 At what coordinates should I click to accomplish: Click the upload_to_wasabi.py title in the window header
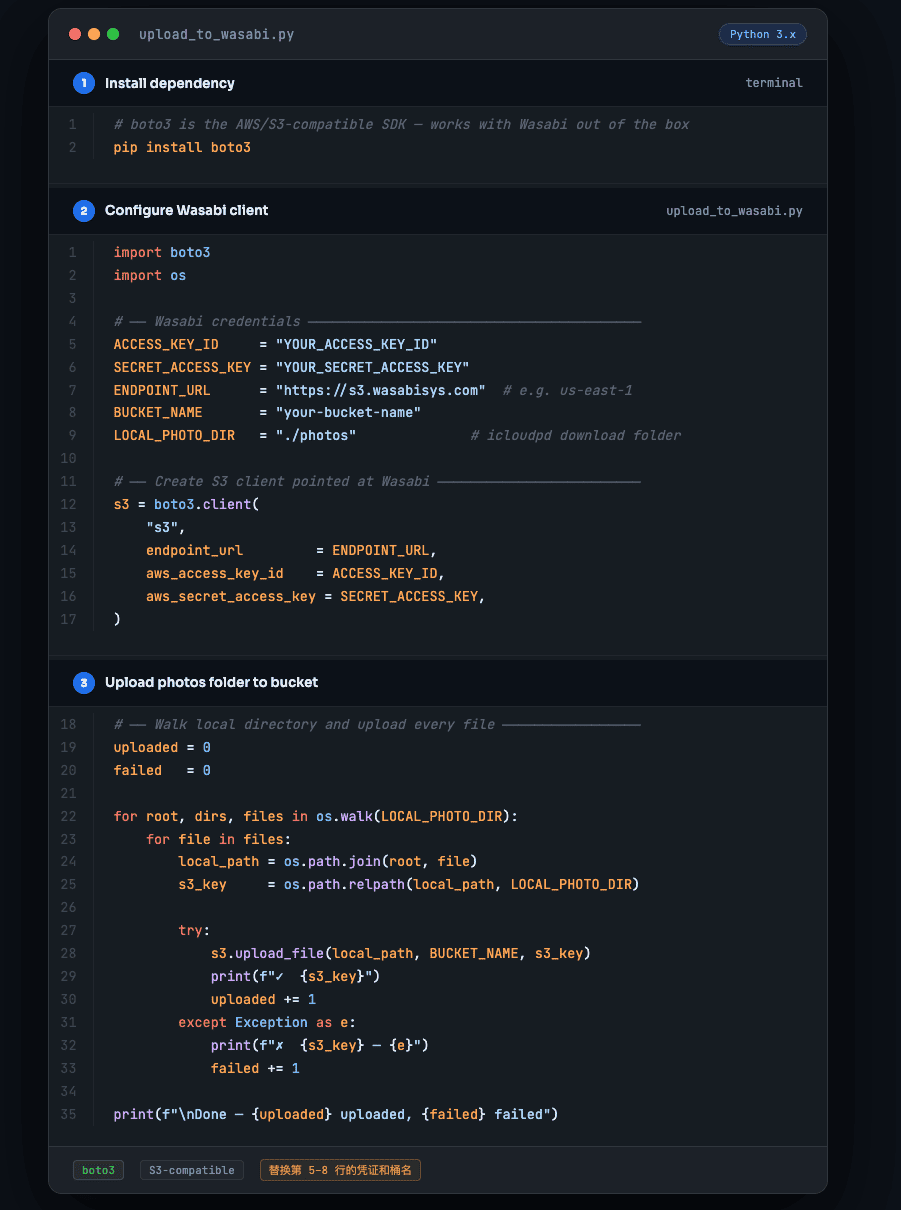click(x=217, y=34)
